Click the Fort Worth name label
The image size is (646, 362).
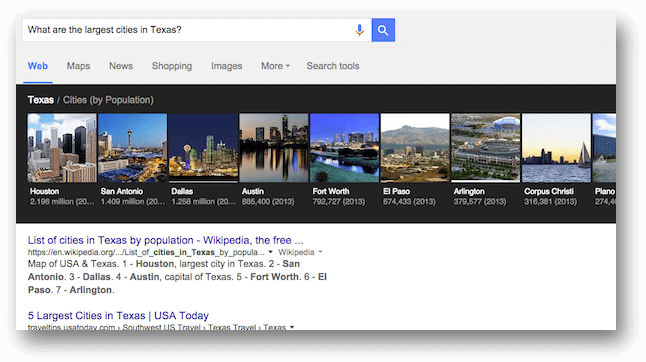tap(331, 192)
